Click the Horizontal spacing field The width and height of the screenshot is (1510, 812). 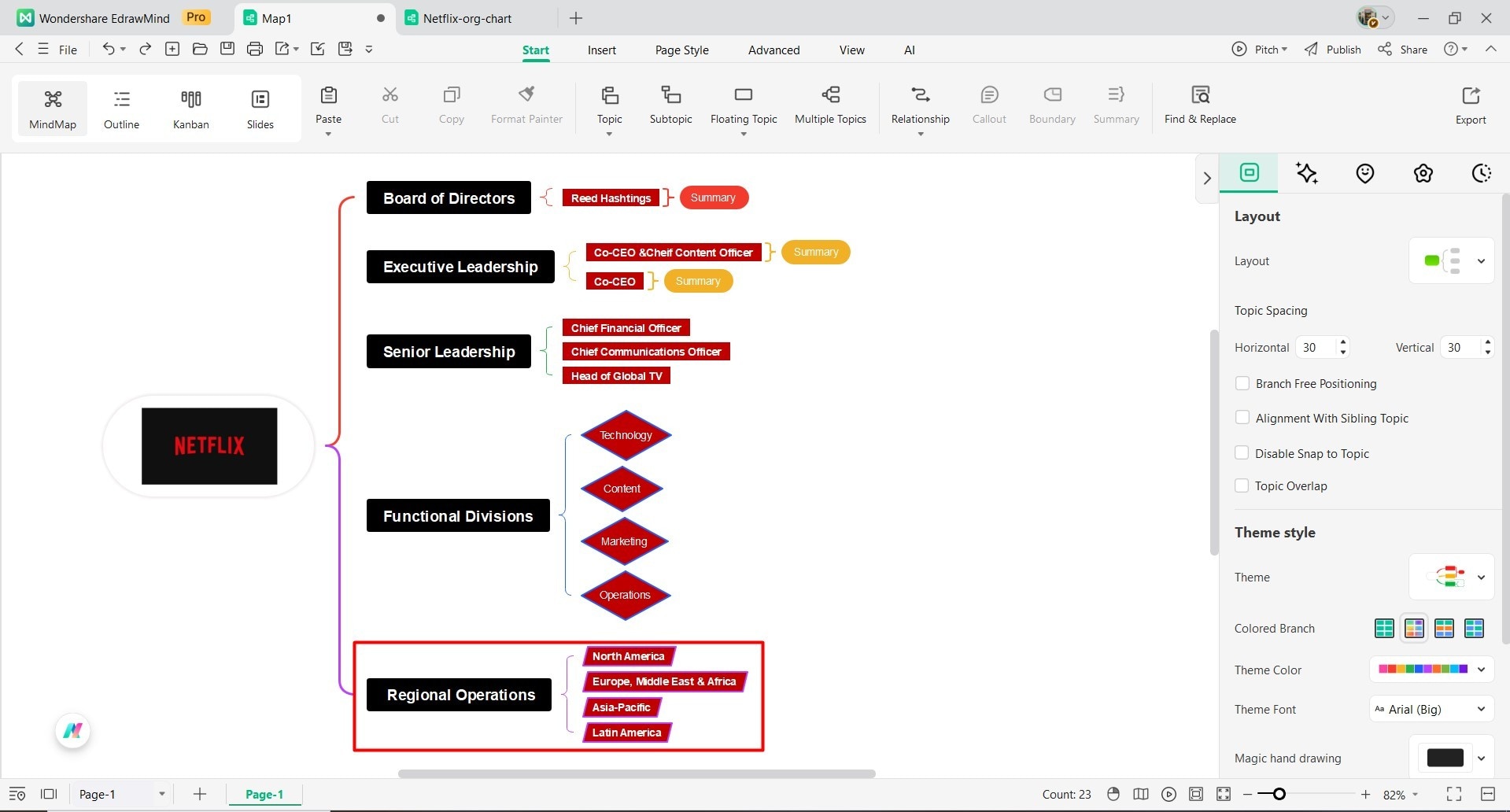click(x=1316, y=347)
